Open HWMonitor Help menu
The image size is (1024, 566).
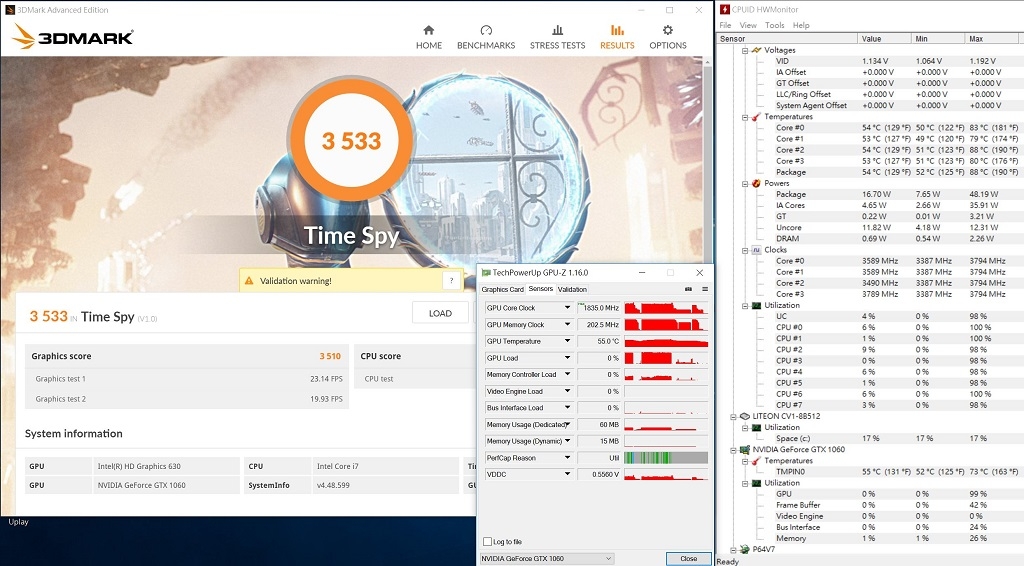801,25
